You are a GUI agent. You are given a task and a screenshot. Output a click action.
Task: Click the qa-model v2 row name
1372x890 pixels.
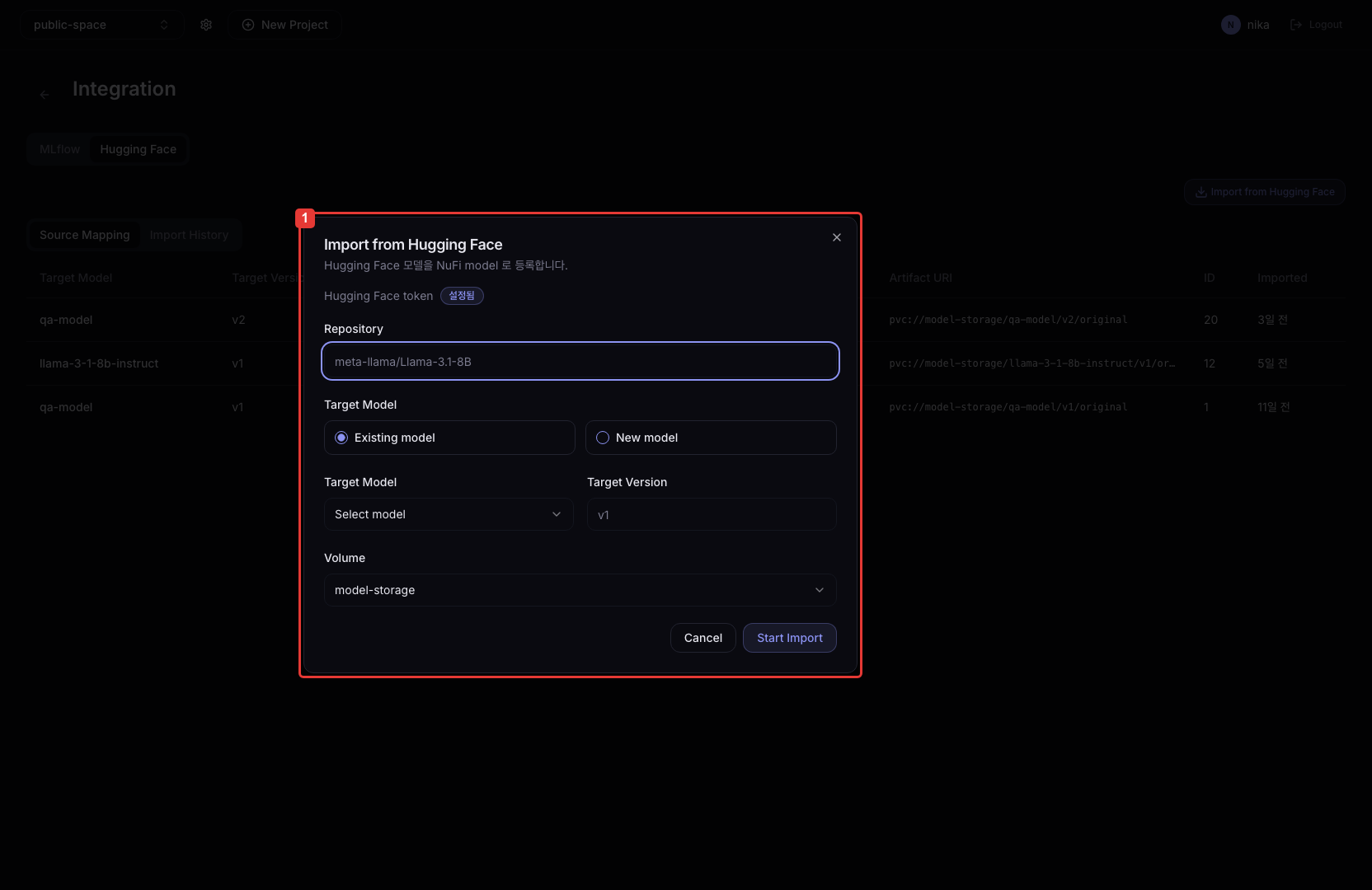coord(66,320)
